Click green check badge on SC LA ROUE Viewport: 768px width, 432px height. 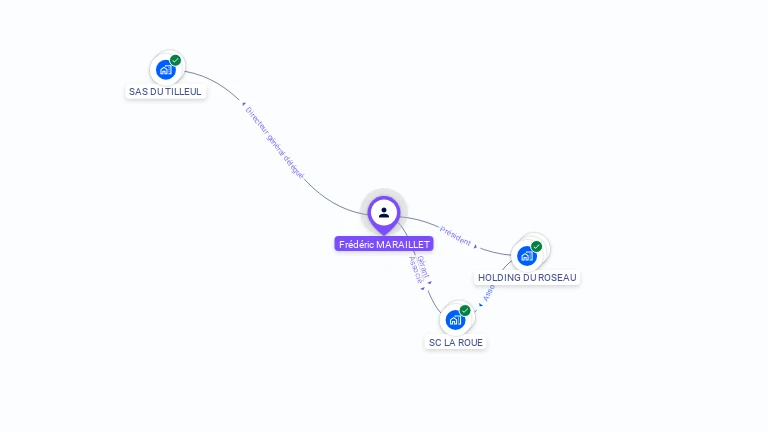click(x=465, y=311)
